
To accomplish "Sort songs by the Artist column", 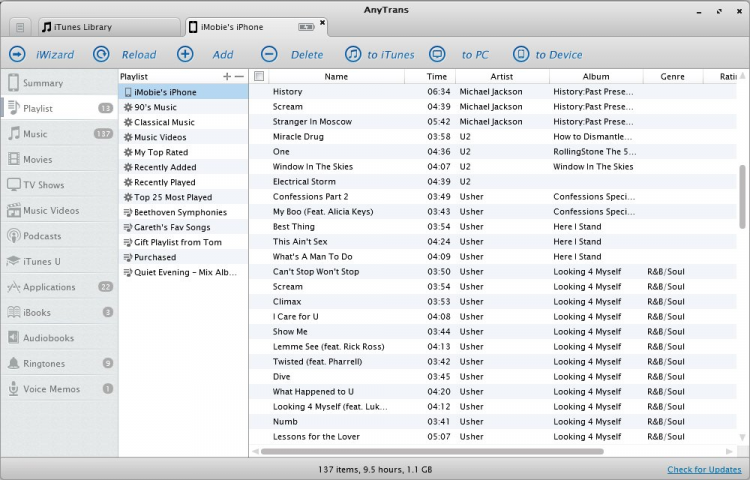I will pyautogui.click(x=501, y=76).
